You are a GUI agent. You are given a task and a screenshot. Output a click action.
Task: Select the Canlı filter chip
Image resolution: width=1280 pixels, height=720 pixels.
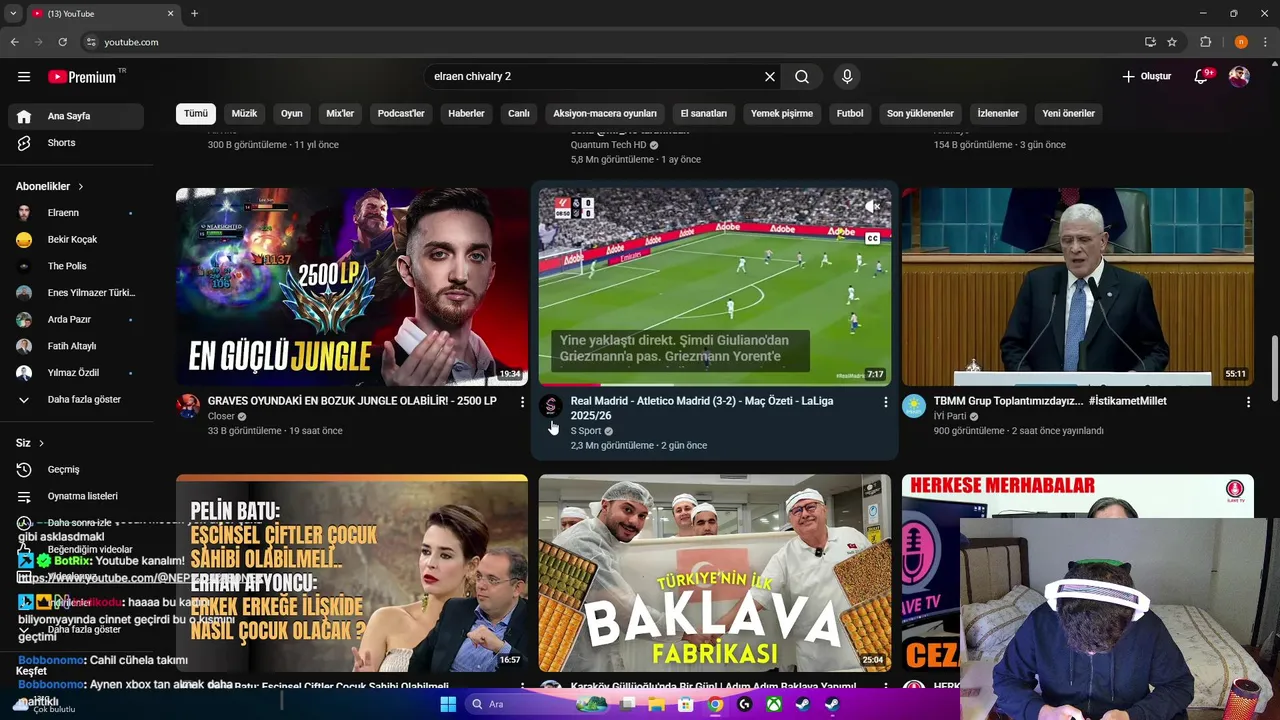519,114
